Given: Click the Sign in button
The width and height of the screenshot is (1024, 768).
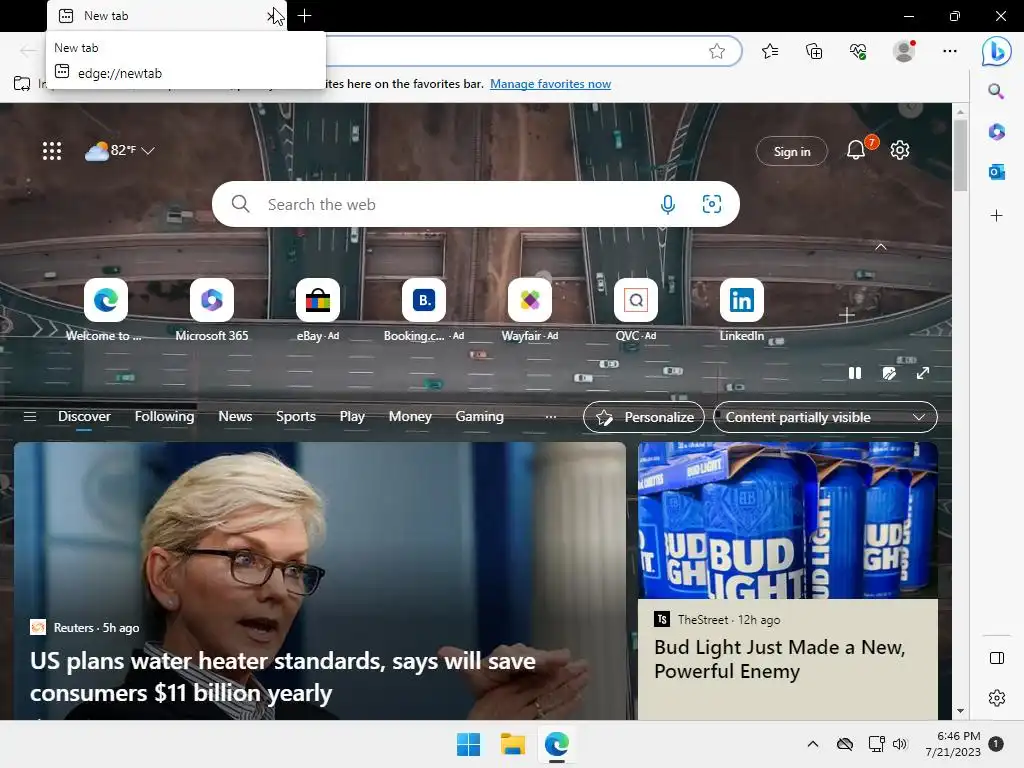Looking at the screenshot, I should [x=792, y=152].
